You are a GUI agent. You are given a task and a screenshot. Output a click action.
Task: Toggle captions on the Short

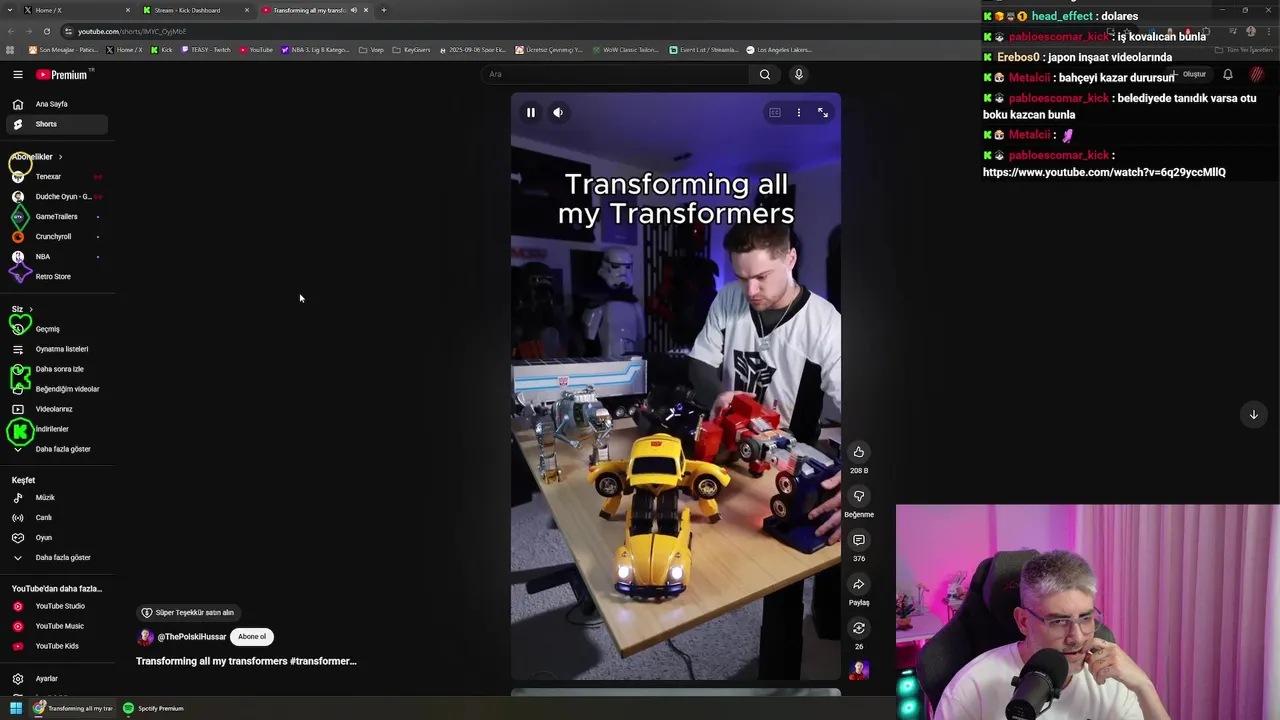(774, 113)
